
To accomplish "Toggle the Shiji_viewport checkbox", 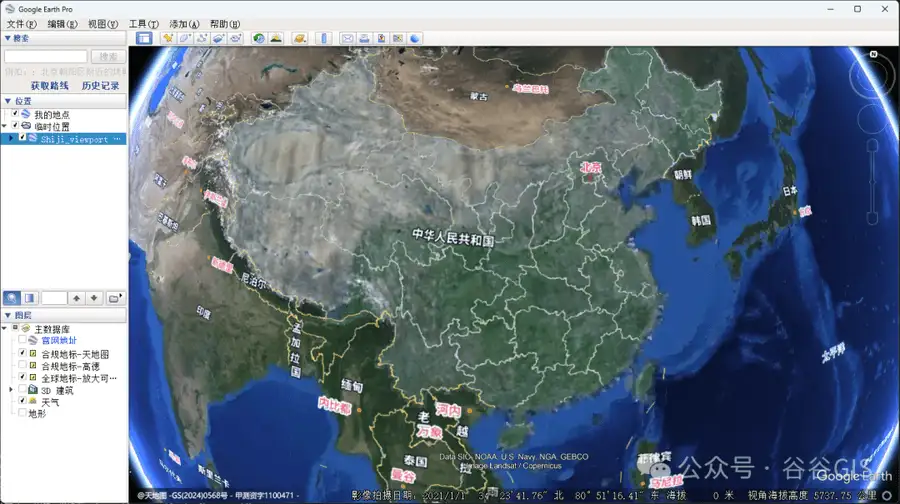I will [22, 138].
